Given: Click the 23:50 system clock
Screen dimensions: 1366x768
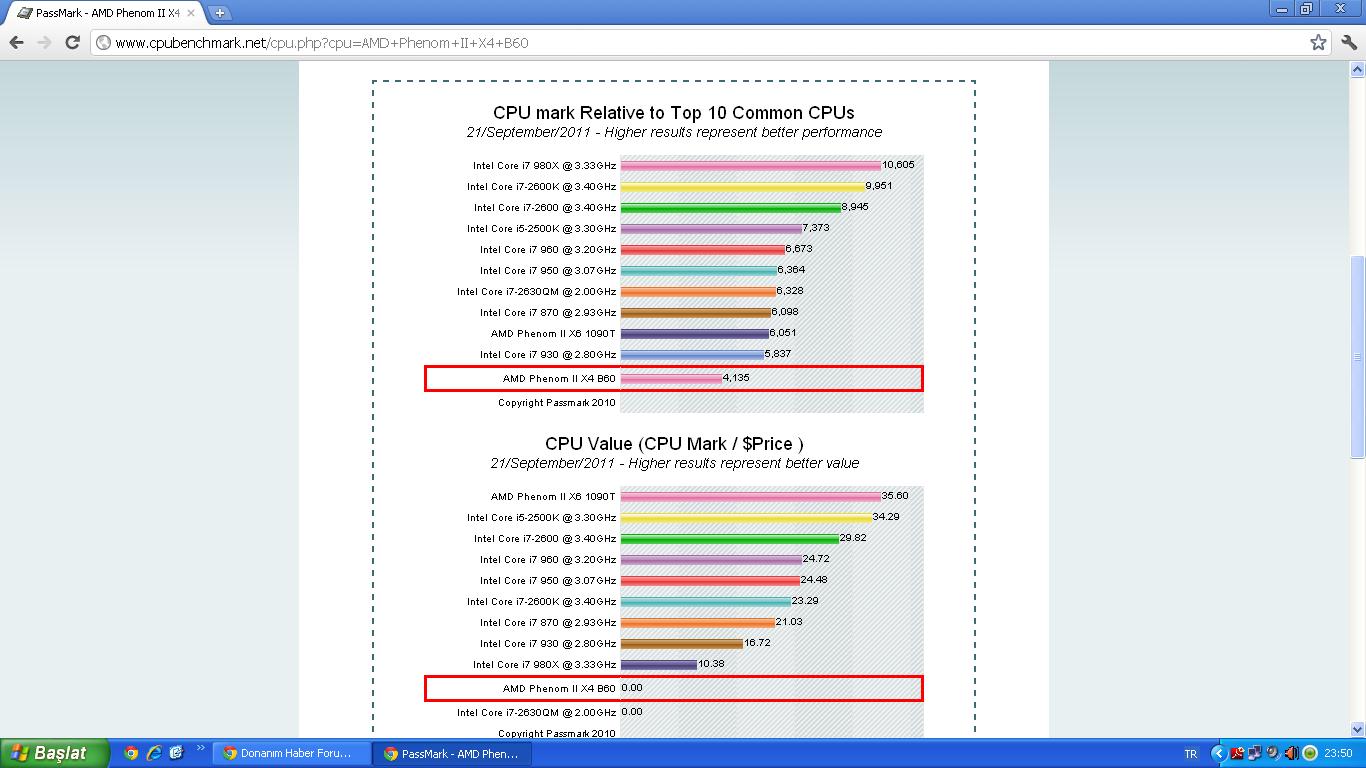Looking at the screenshot, I should tap(1338, 754).
